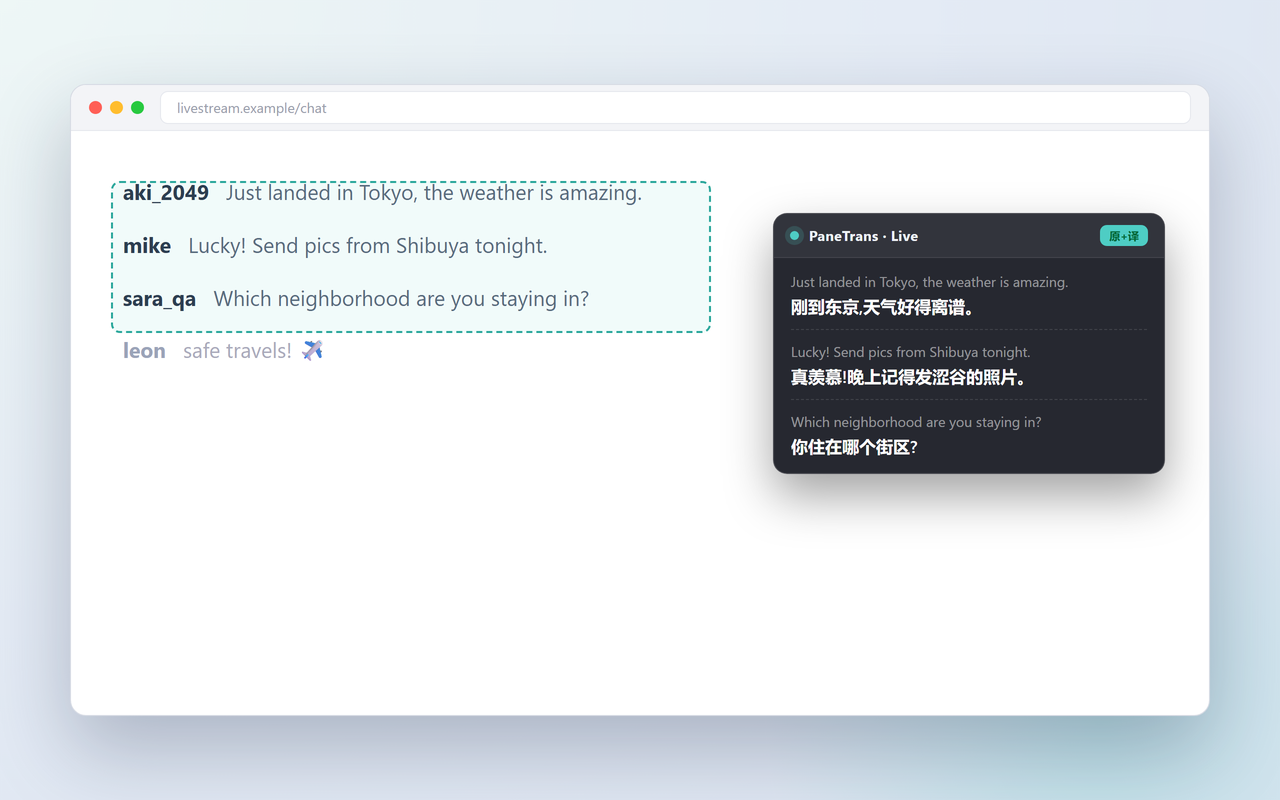Click the yellow minimize window button
Image resolution: width=1280 pixels, height=800 pixels.
117,108
